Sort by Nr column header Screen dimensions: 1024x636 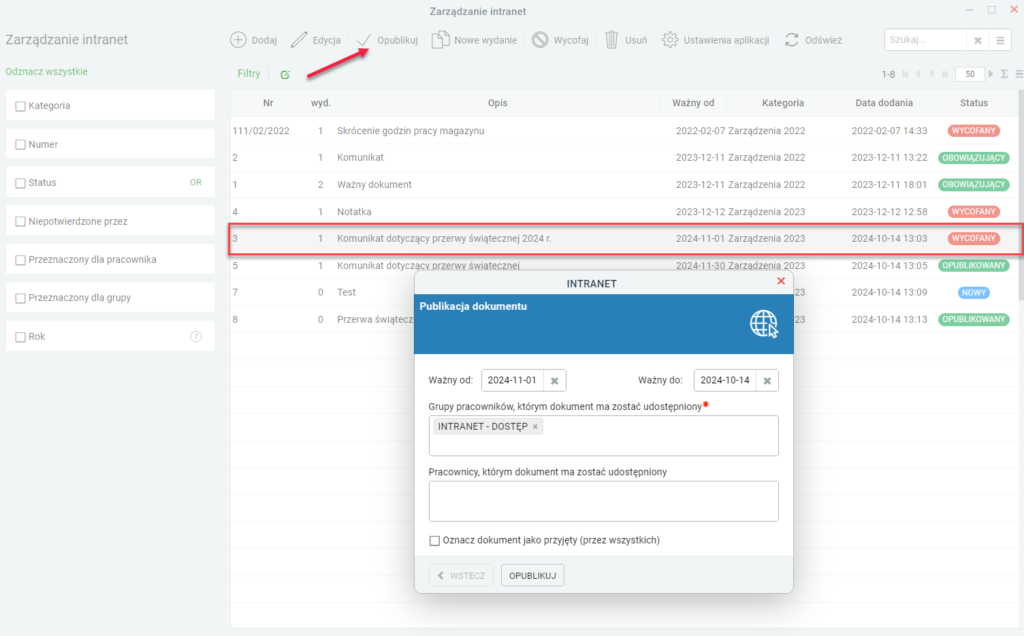click(x=268, y=103)
